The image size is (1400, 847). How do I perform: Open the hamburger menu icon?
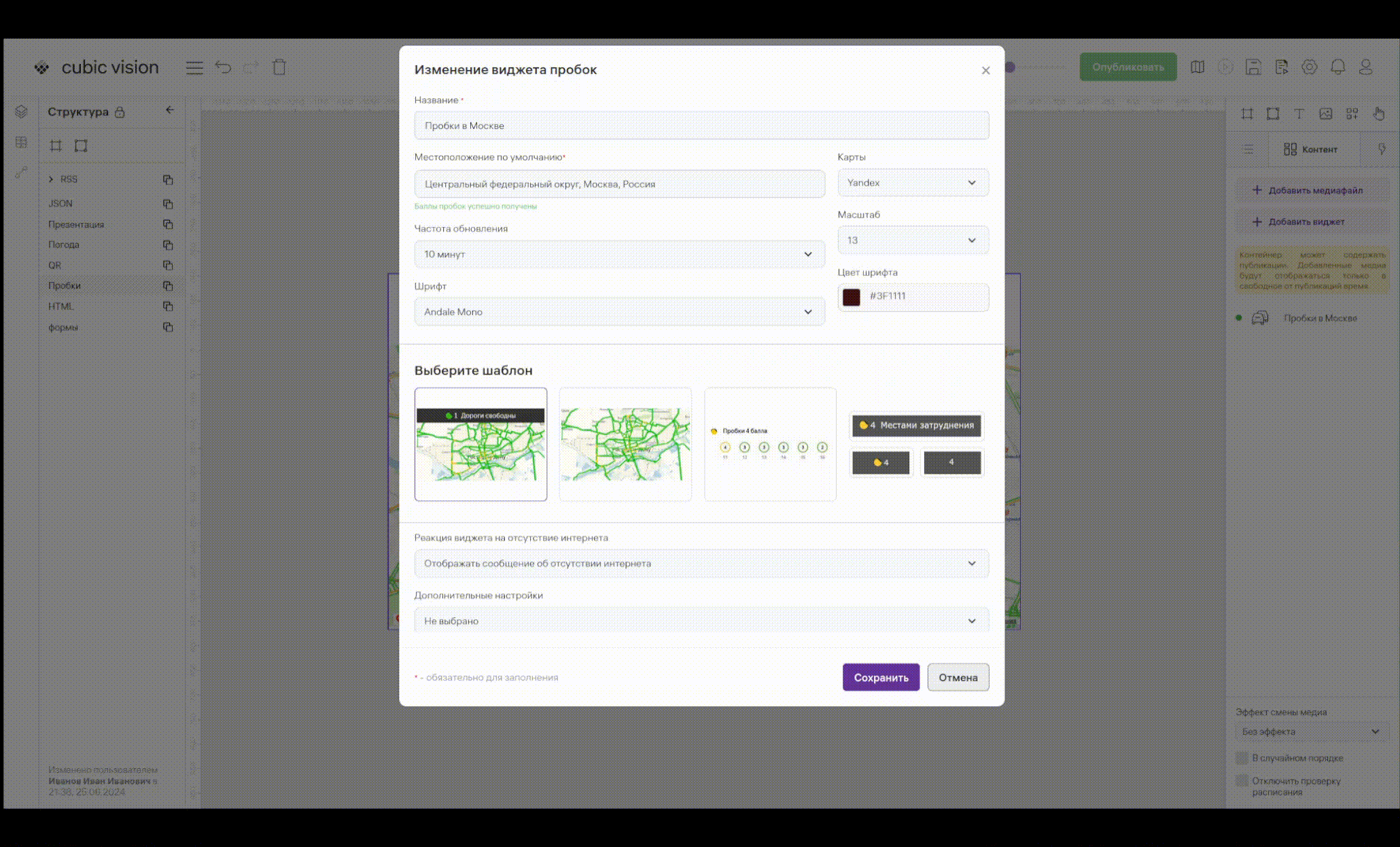point(194,67)
